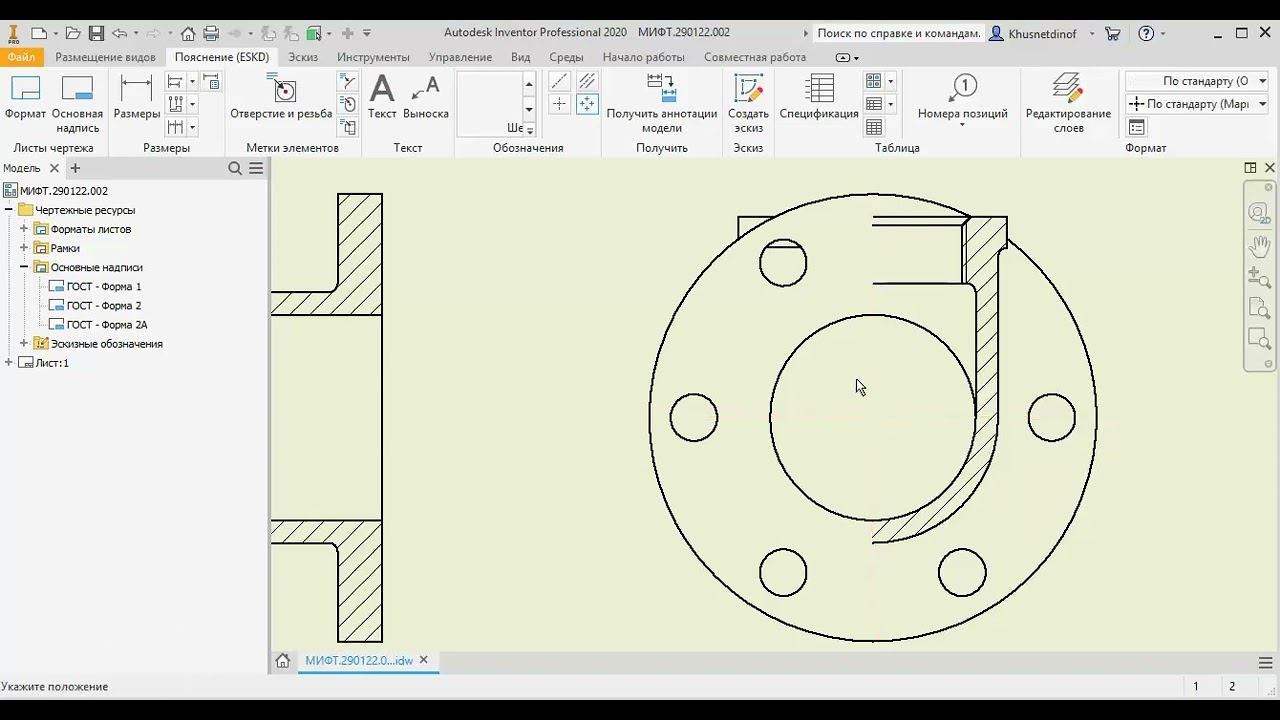Screen dimensions: 1280x720
Task: Select the Формат sheet tool
Action: [x=25, y=98]
